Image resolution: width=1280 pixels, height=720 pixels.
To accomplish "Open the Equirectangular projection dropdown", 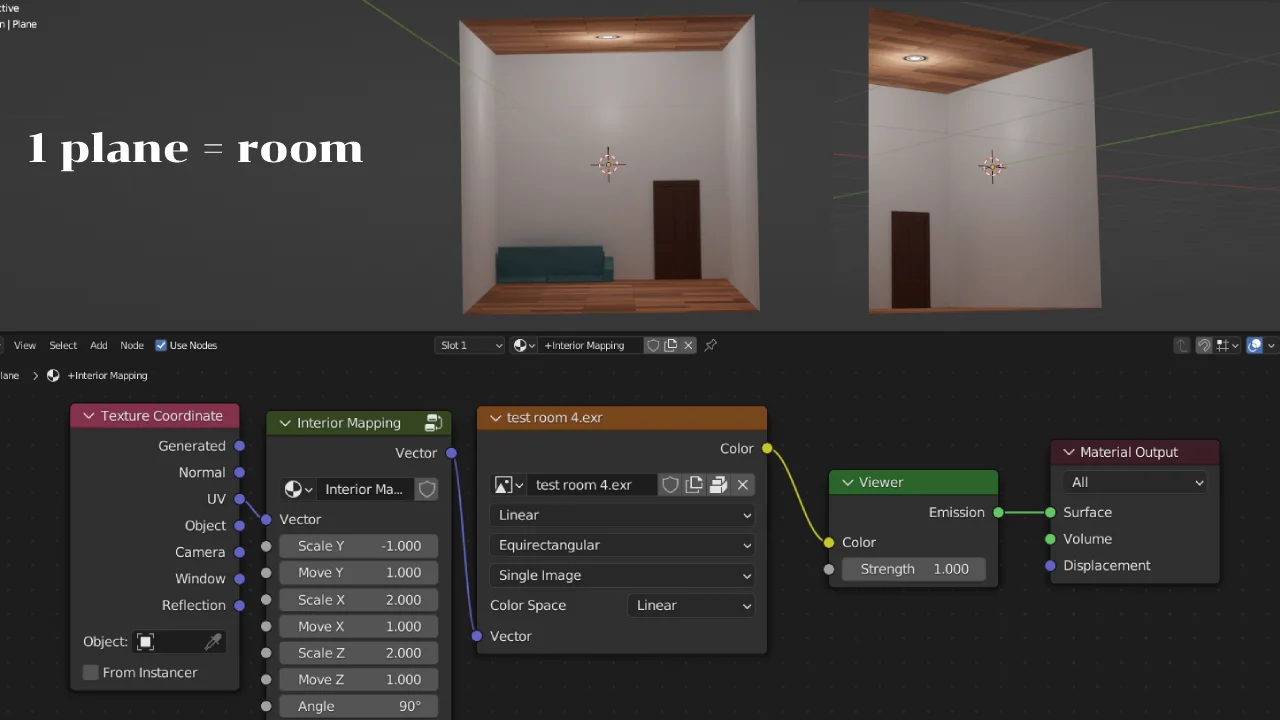I will coord(623,545).
